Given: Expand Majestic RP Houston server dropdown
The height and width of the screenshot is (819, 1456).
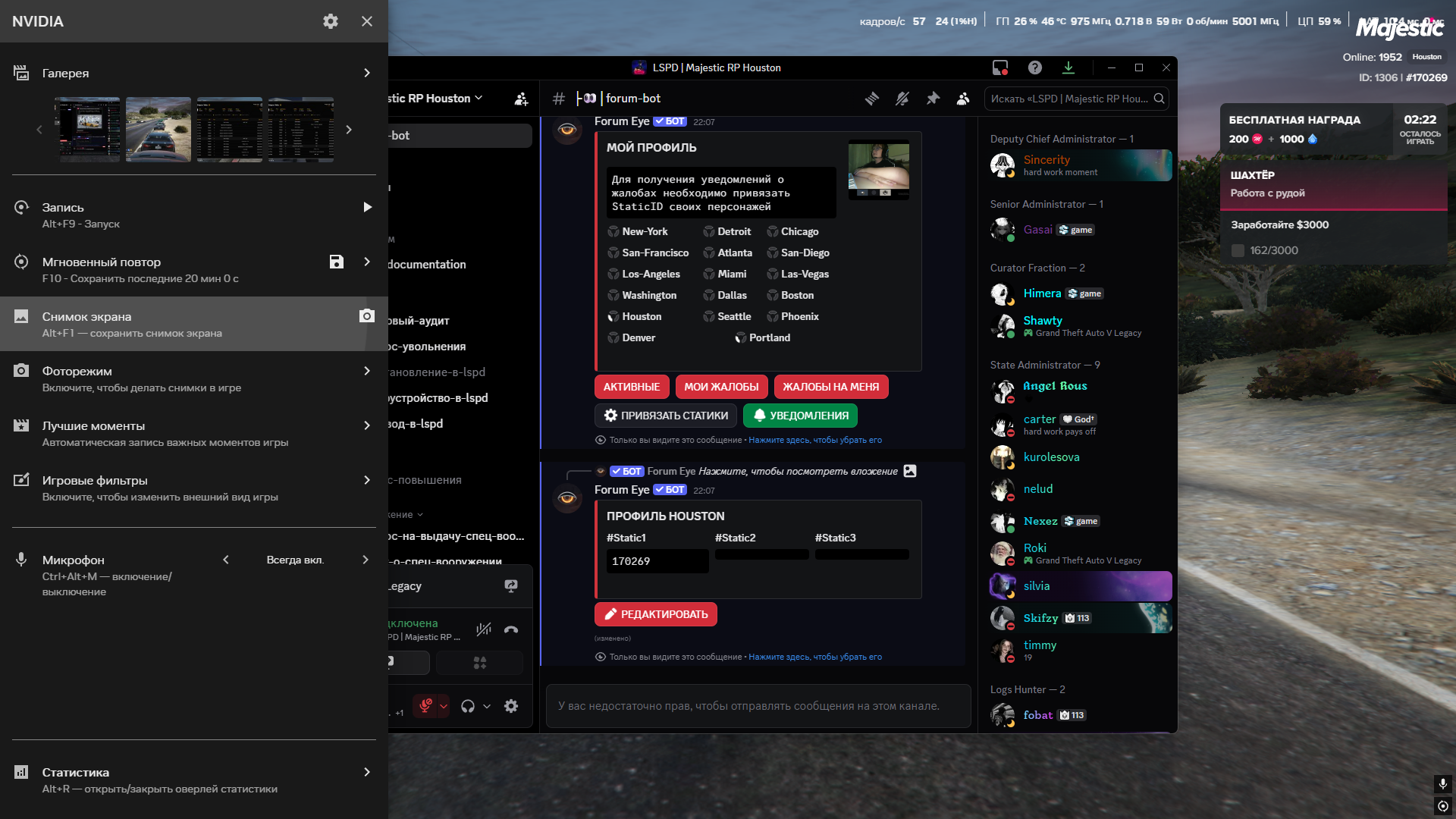Looking at the screenshot, I should click(479, 99).
